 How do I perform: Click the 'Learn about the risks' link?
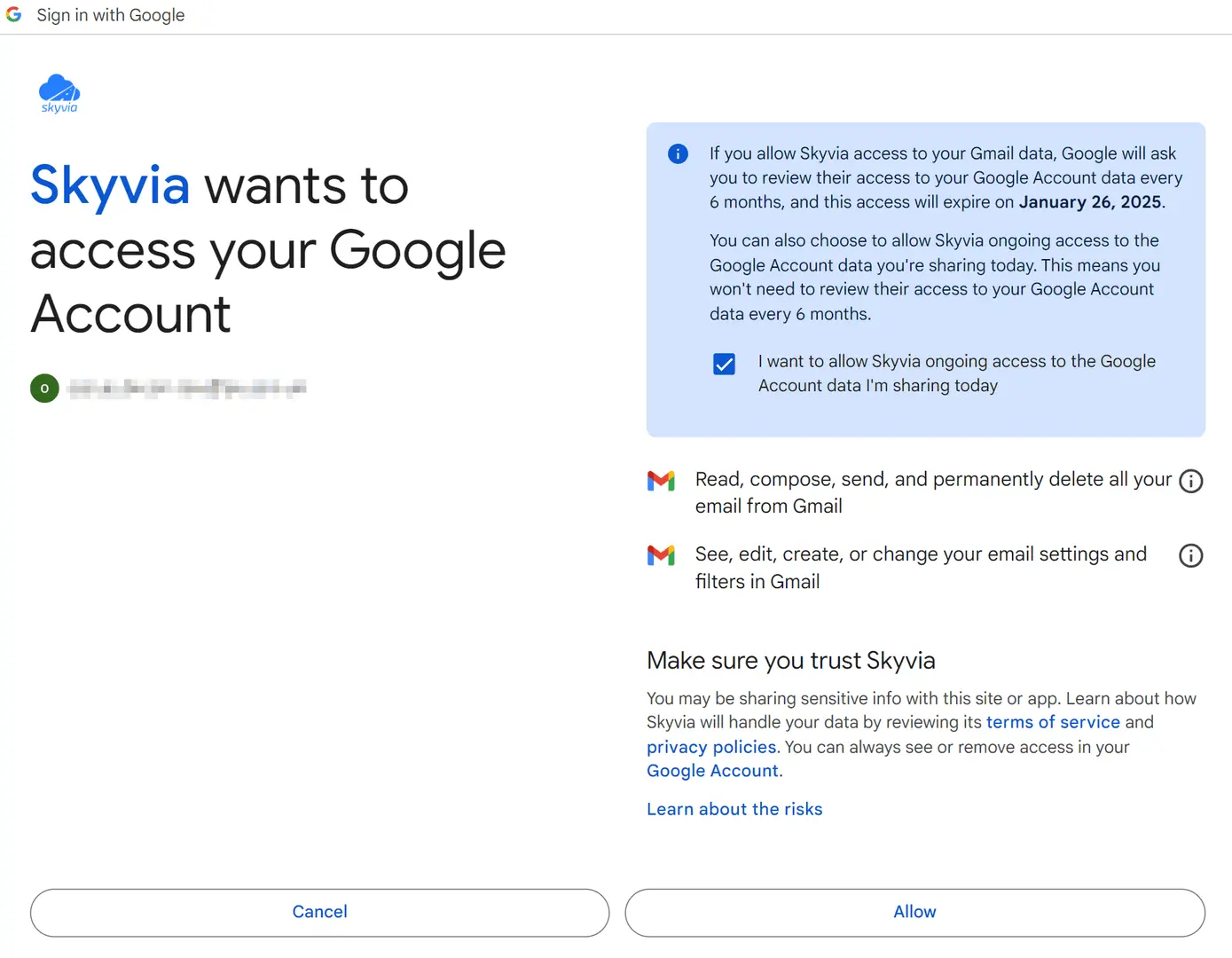tap(734, 809)
